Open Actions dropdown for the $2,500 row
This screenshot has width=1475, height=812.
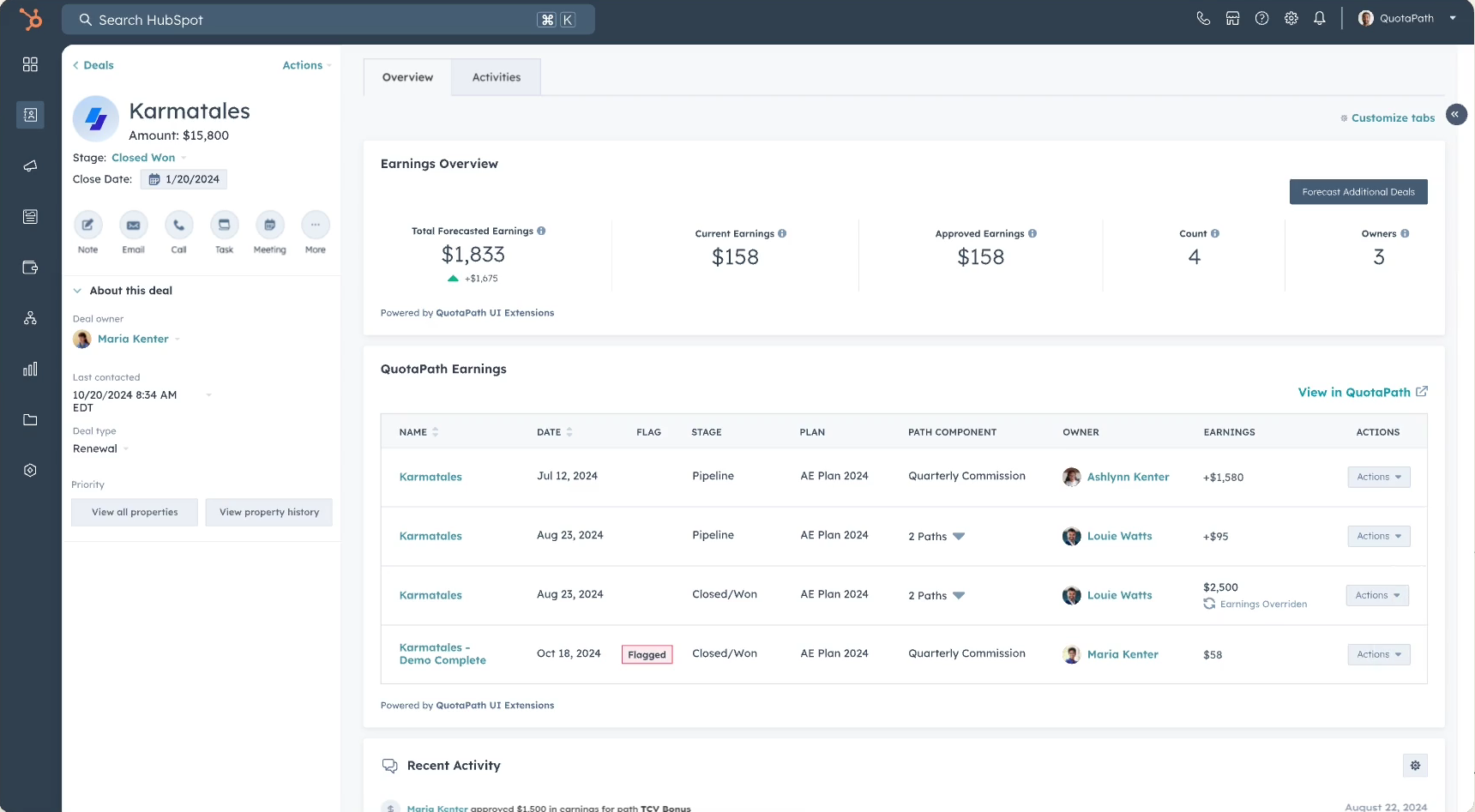[1377, 595]
